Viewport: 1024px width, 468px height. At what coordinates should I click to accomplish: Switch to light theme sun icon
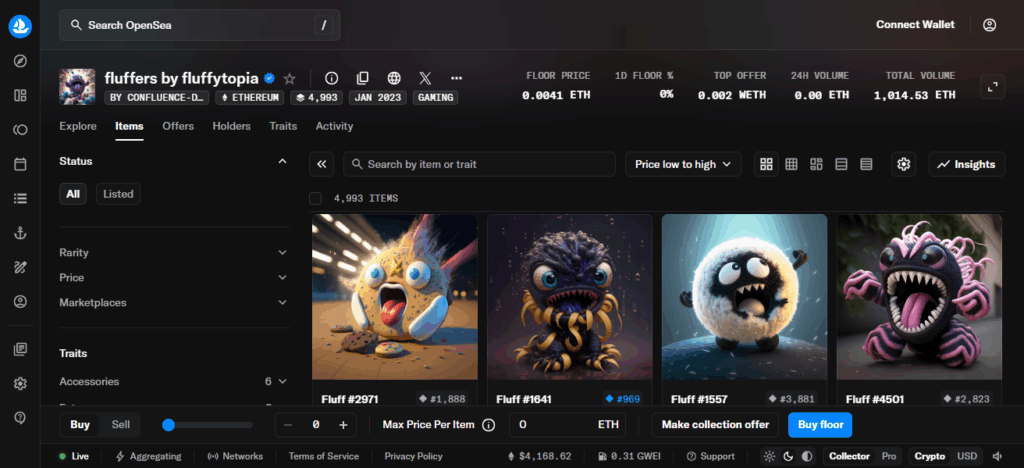[769, 456]
